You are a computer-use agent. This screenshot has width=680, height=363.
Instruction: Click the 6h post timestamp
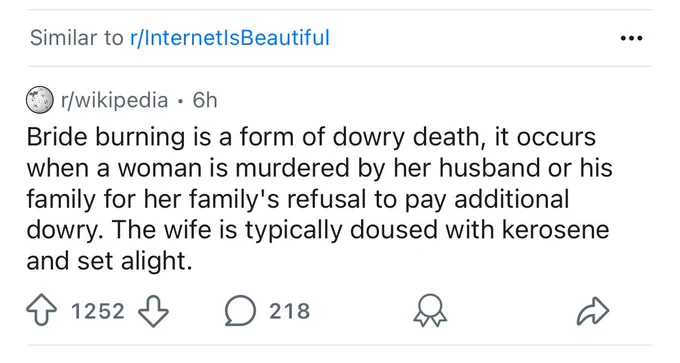click(205, 101)
